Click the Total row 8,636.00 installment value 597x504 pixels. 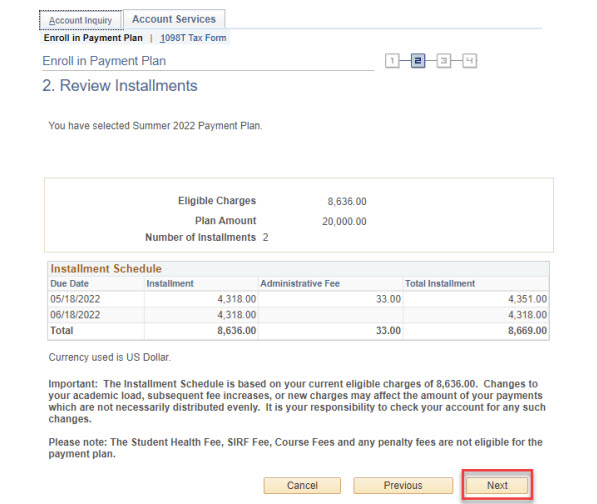(x=236, y=330)
